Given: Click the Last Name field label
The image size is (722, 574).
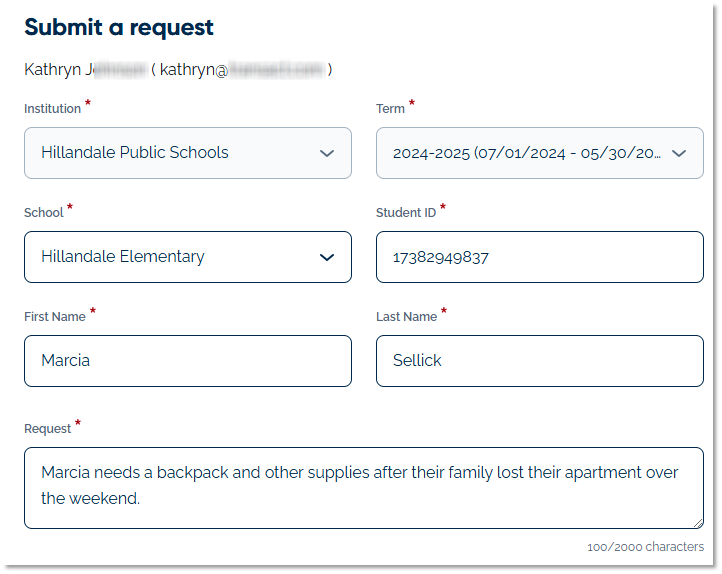Looking at the screenshot, I should click(x=406, y=317).
